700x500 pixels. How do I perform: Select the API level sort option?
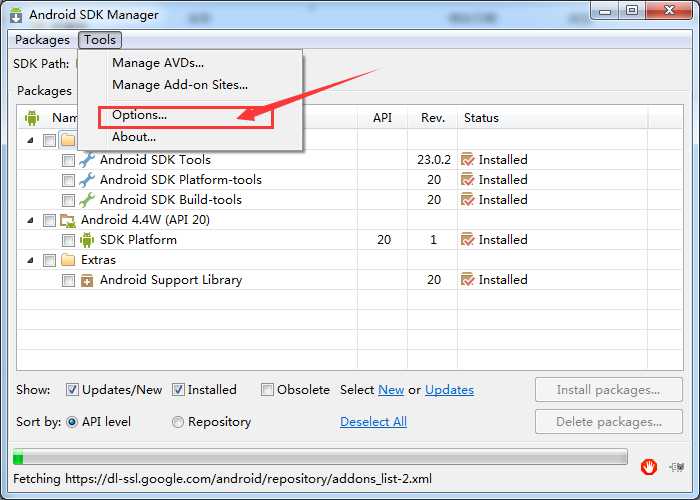[72, 422]
